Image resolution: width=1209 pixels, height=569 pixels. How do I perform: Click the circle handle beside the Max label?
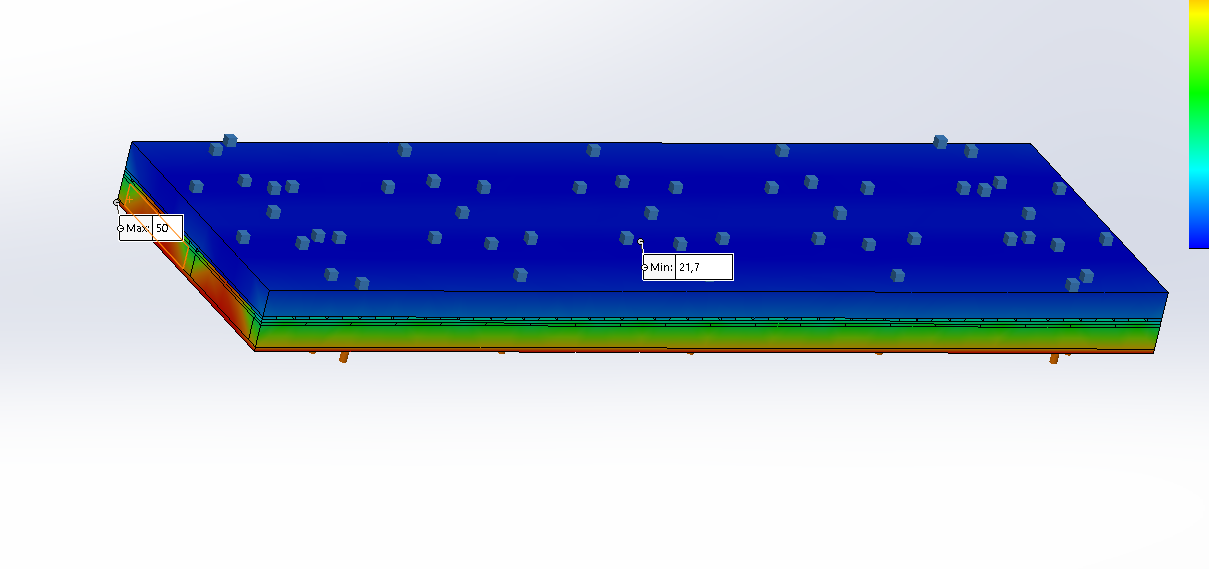[x=121, y=229]
